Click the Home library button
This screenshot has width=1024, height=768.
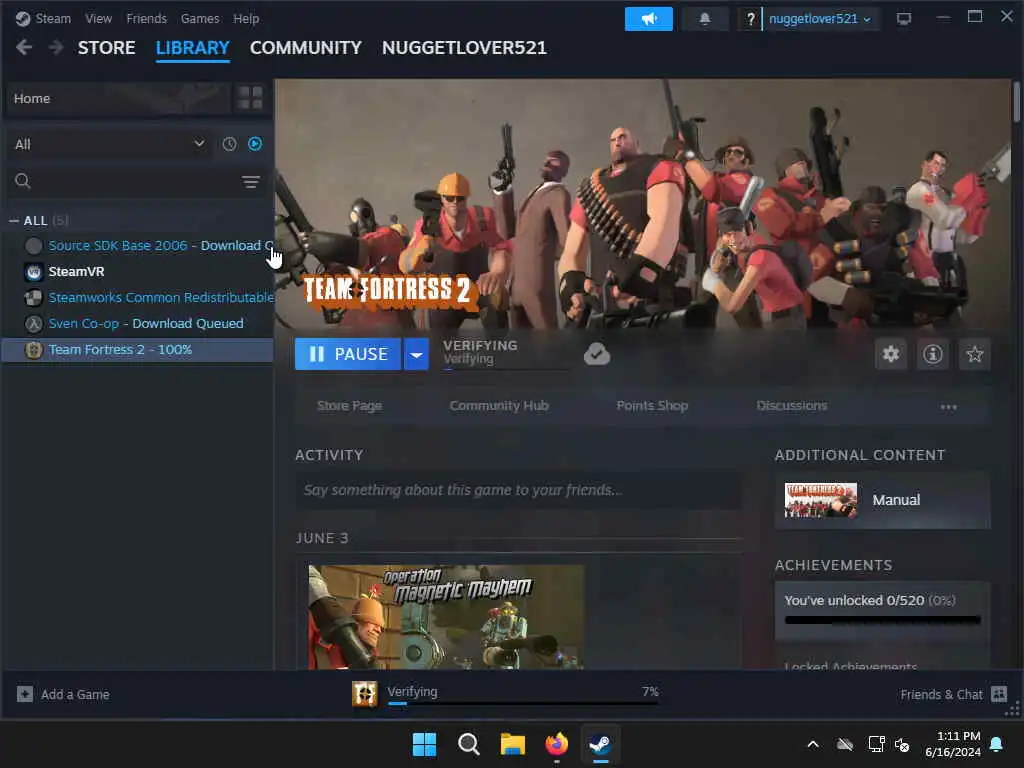tap(118, 99)
